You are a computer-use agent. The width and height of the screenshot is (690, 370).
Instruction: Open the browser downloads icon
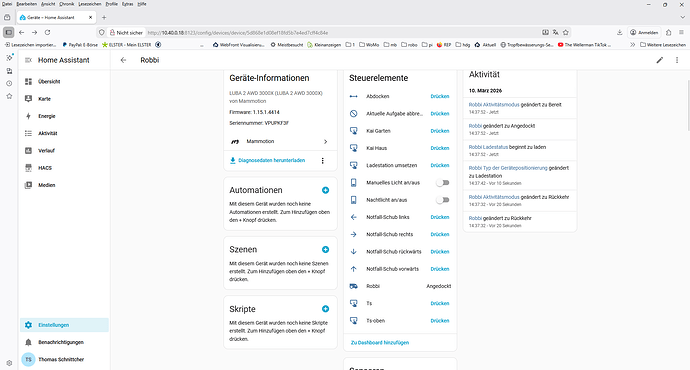pyautogui.click(x=619, y=33)
